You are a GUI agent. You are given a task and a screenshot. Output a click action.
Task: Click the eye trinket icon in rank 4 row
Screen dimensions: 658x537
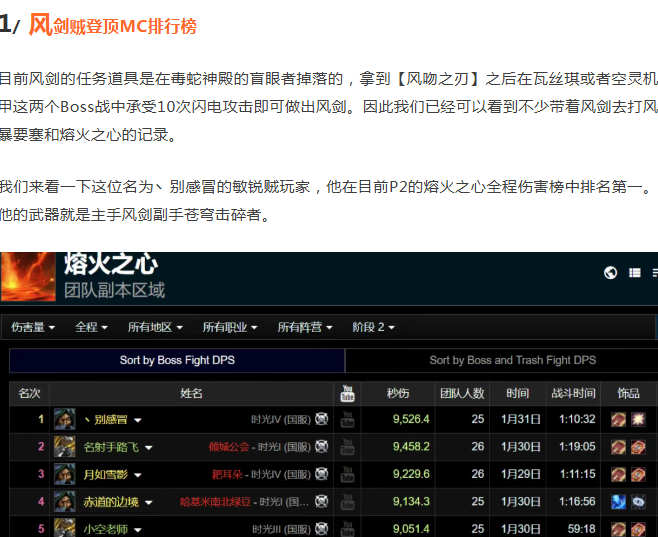coord(638,501)
